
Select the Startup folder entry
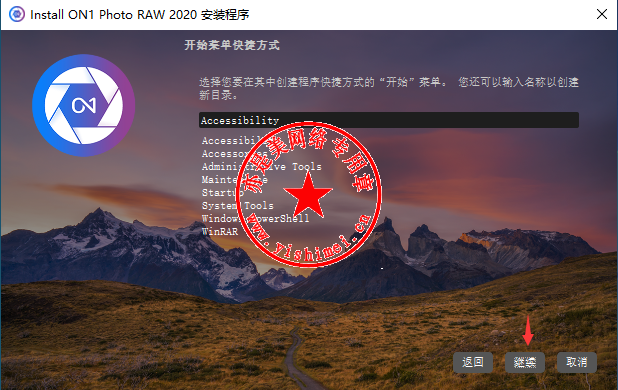tap(223, 192)
